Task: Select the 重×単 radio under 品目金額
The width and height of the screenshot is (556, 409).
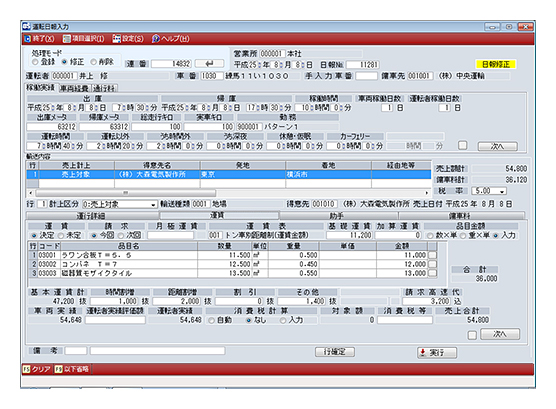Action: 463,236
